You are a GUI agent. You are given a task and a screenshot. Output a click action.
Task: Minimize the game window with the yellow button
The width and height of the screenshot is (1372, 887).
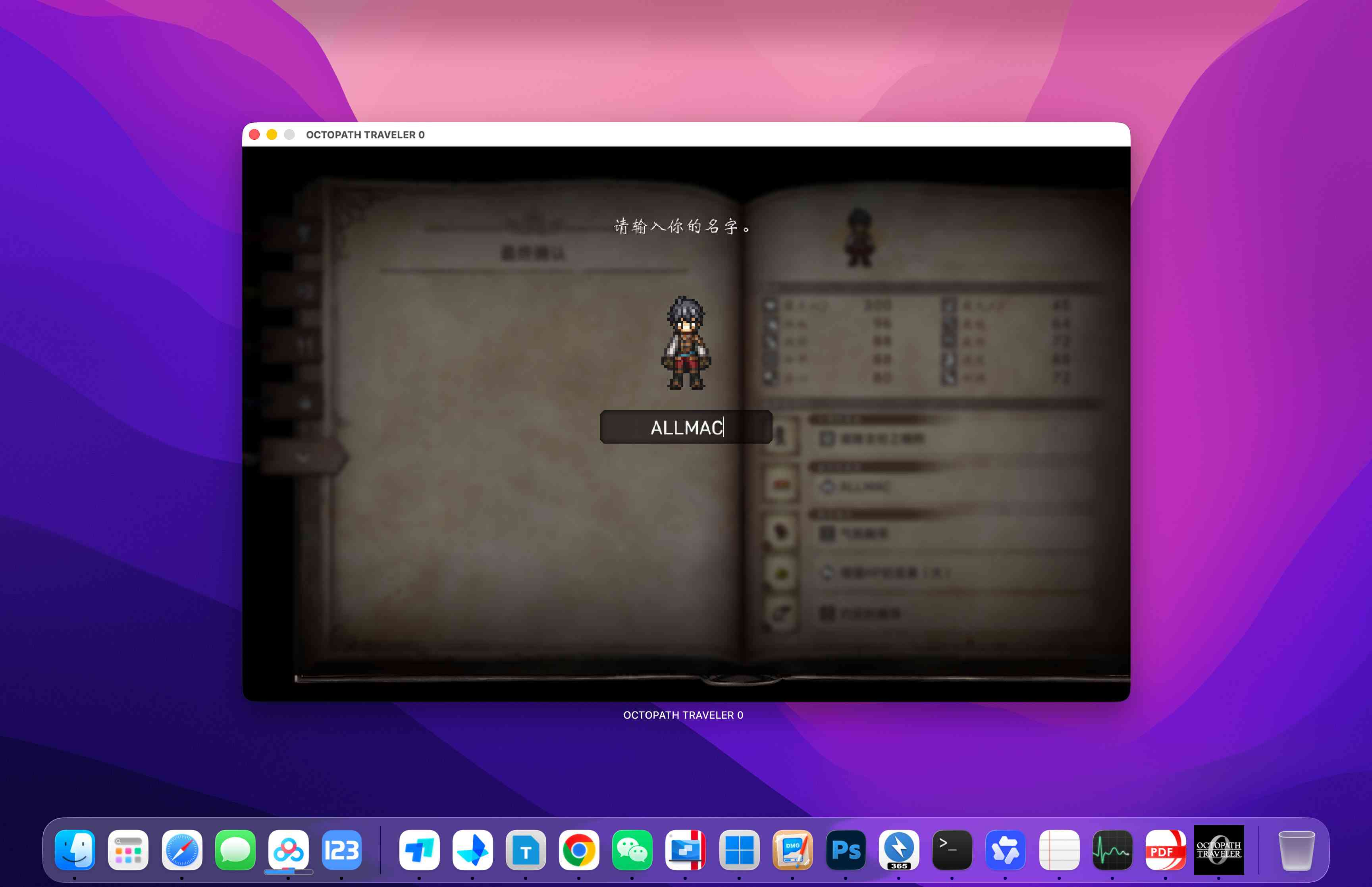pos(272,135)
